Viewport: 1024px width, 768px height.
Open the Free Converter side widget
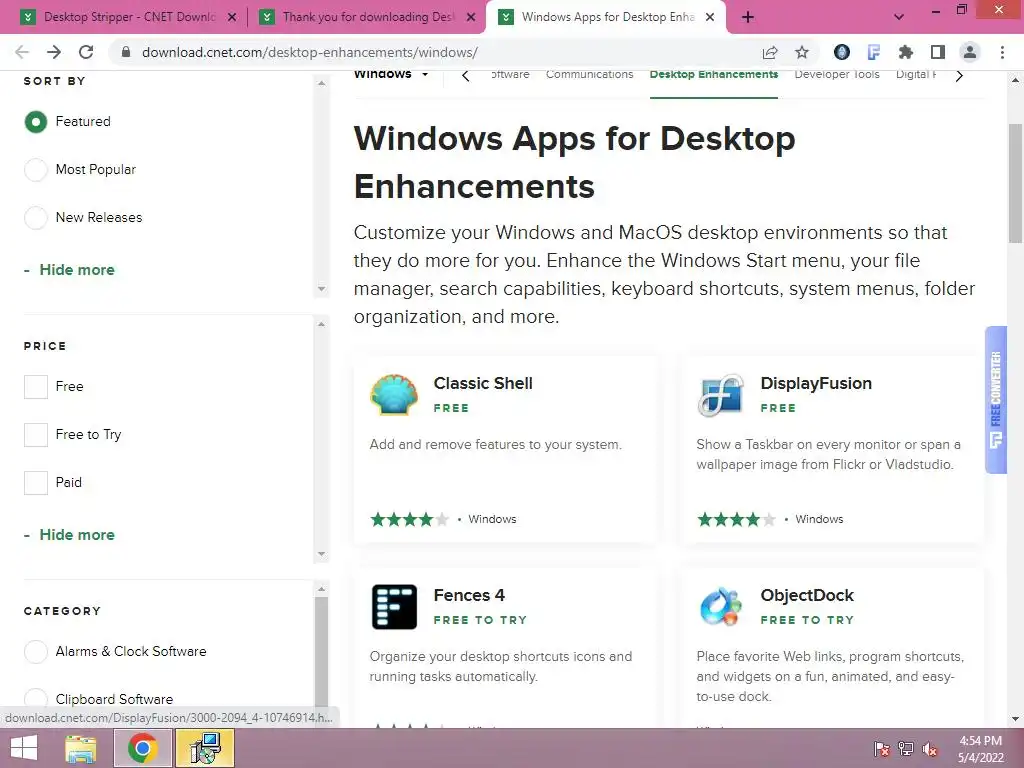click(996, 400)
